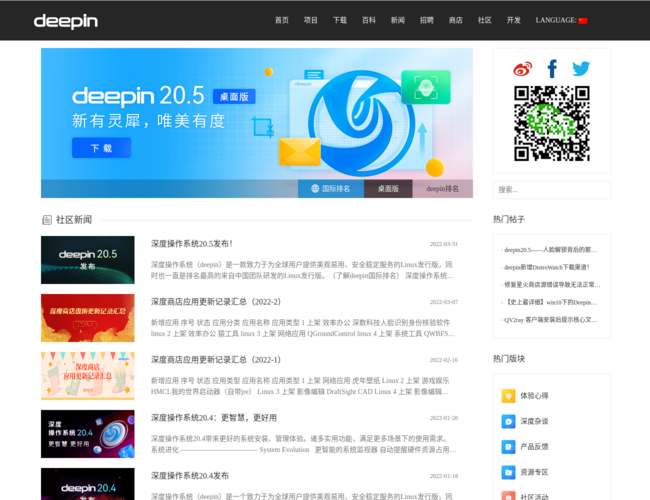Open 项目 in the navigation bar
Viewport: 650px width, 500px height.
pyautogui.click(x=310, y=20)
